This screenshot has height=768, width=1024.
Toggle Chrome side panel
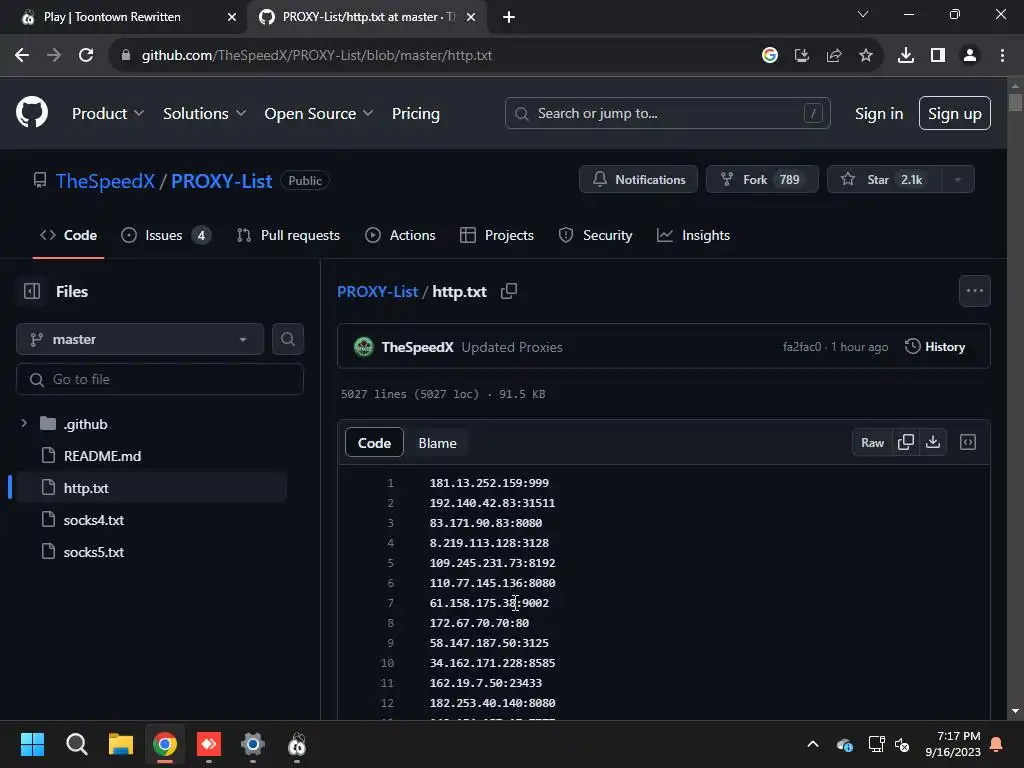pos(937,56)
